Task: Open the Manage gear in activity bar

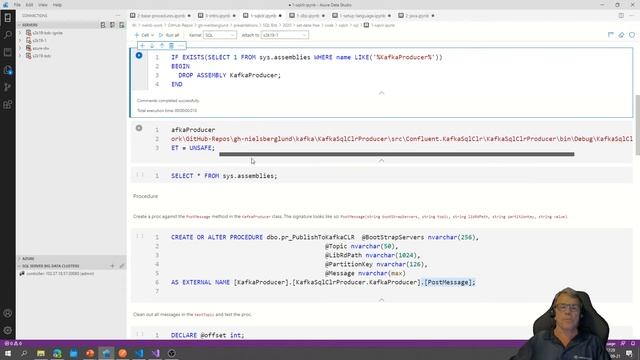Action: coord(8,330)
